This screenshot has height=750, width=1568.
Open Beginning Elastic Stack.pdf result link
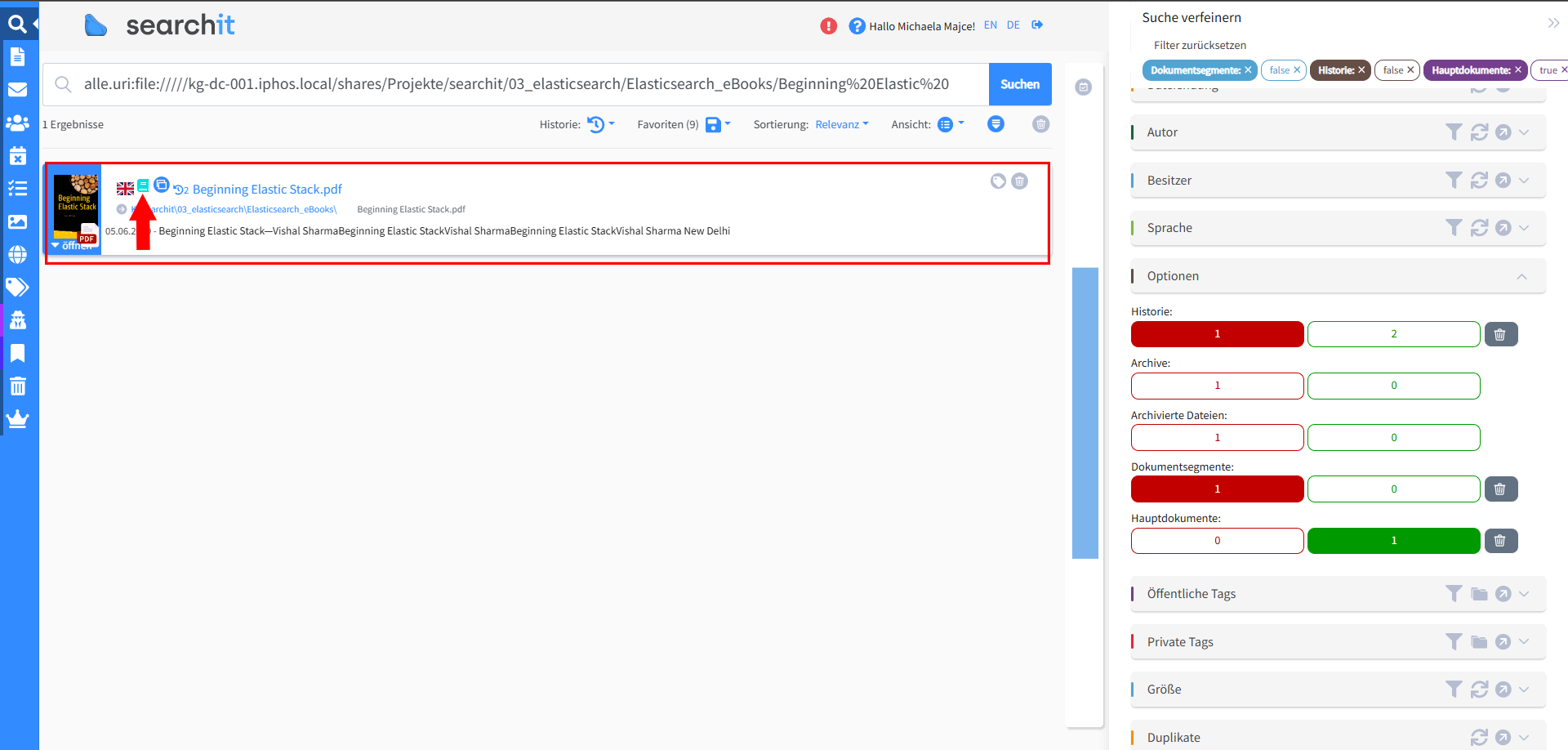pos(267,190)
